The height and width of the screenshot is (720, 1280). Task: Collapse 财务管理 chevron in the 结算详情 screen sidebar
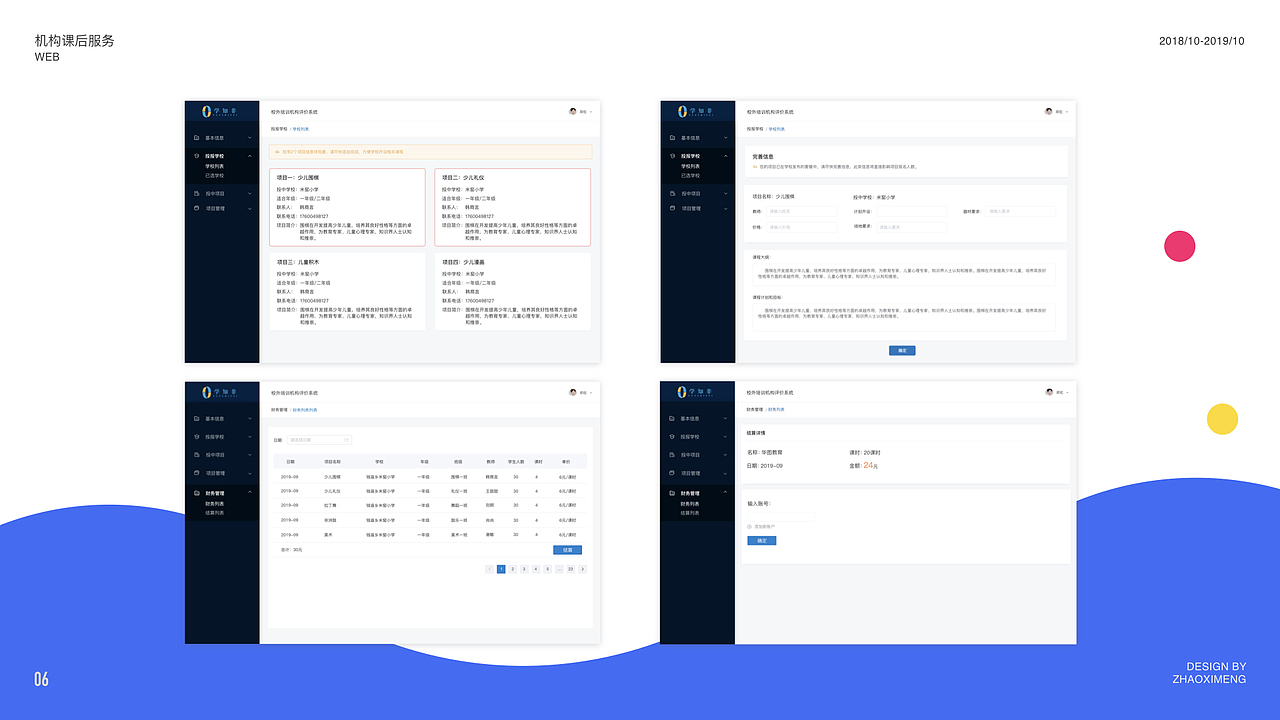tap(726, 492)
